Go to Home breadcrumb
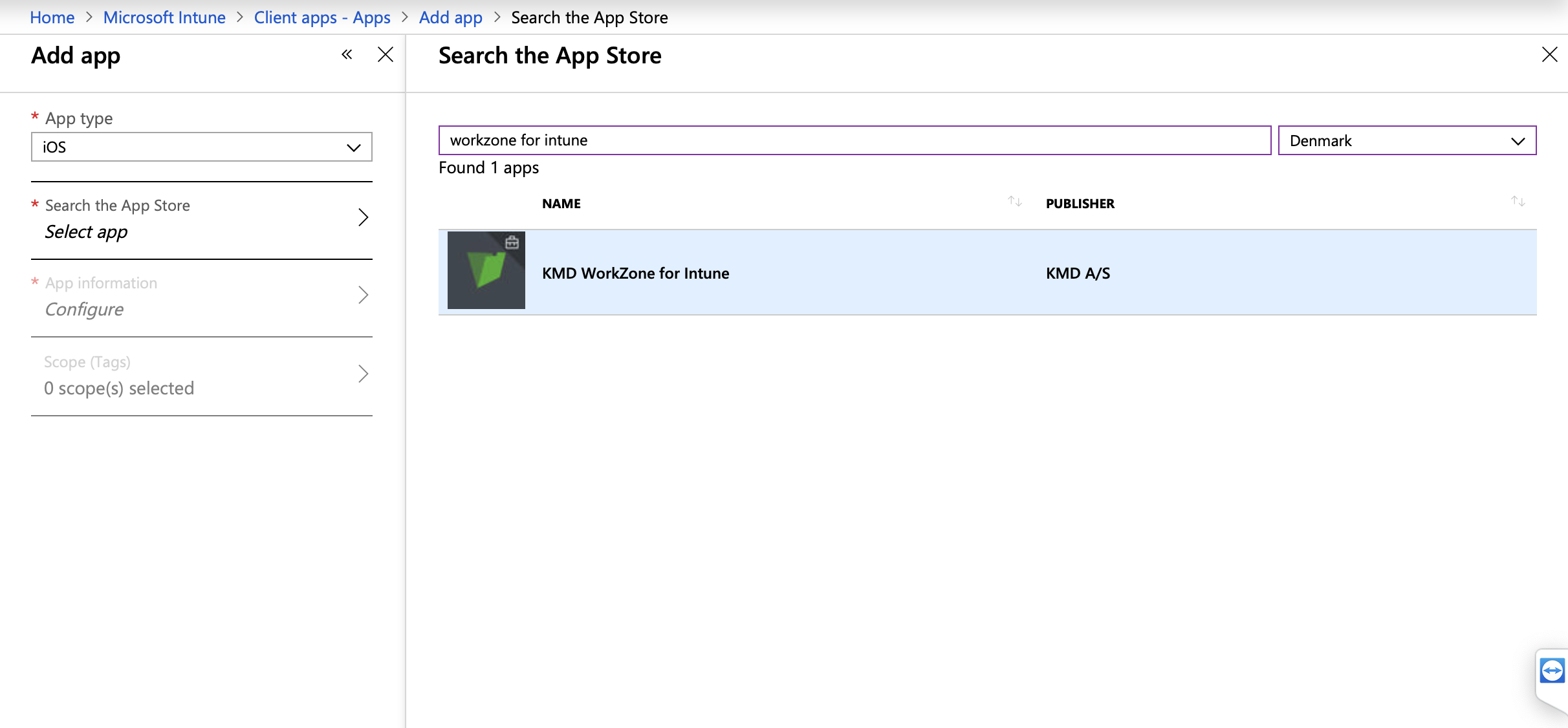 click(52, 17)
